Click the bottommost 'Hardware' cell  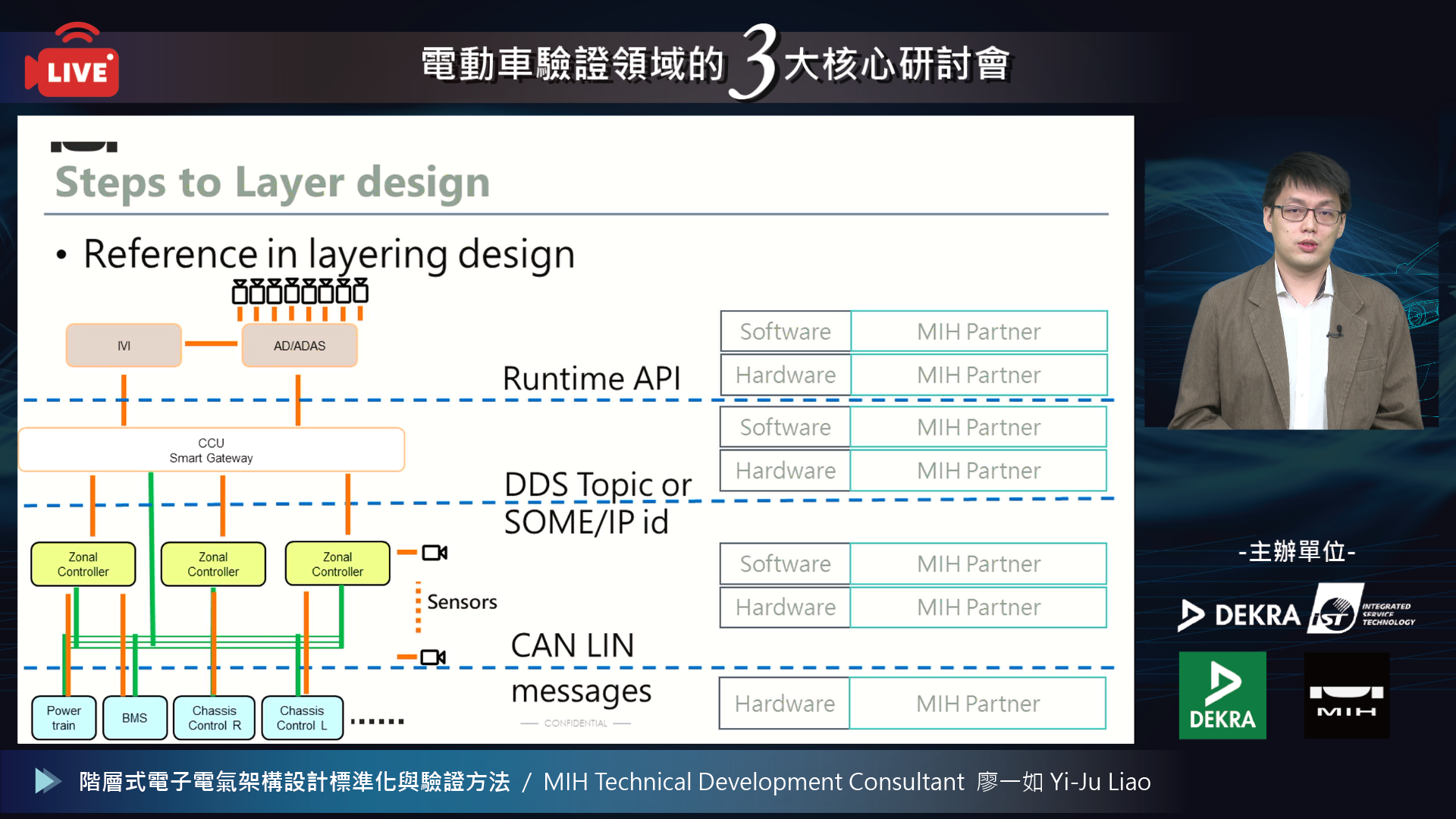click(x=785, y=704)
